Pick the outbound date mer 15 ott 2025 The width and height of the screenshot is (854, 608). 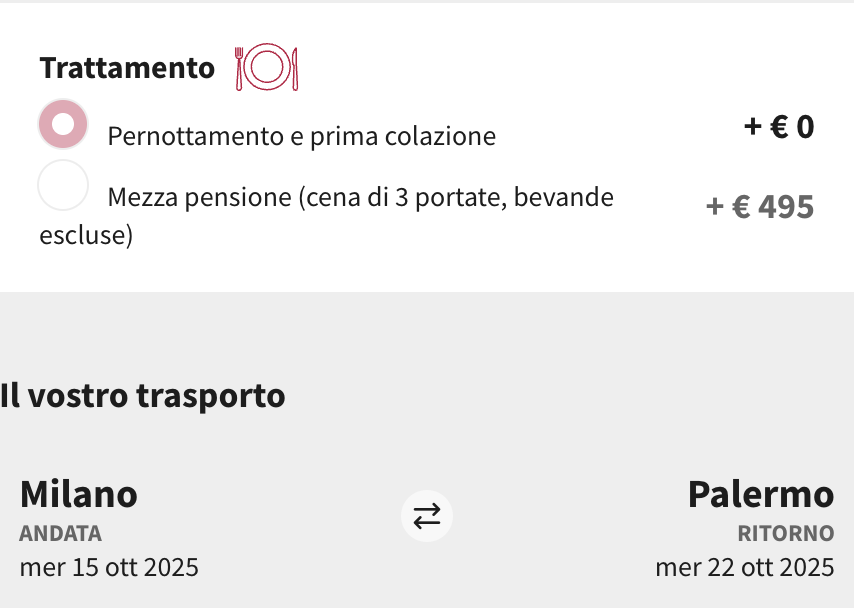[109, 568]
